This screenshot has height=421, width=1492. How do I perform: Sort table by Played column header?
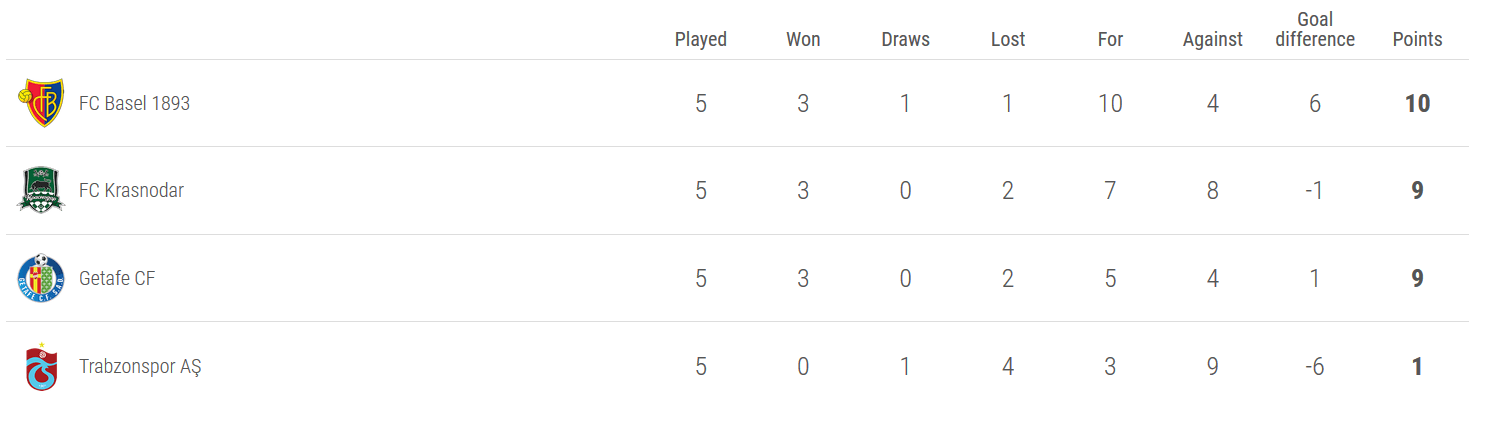point(701,39)
